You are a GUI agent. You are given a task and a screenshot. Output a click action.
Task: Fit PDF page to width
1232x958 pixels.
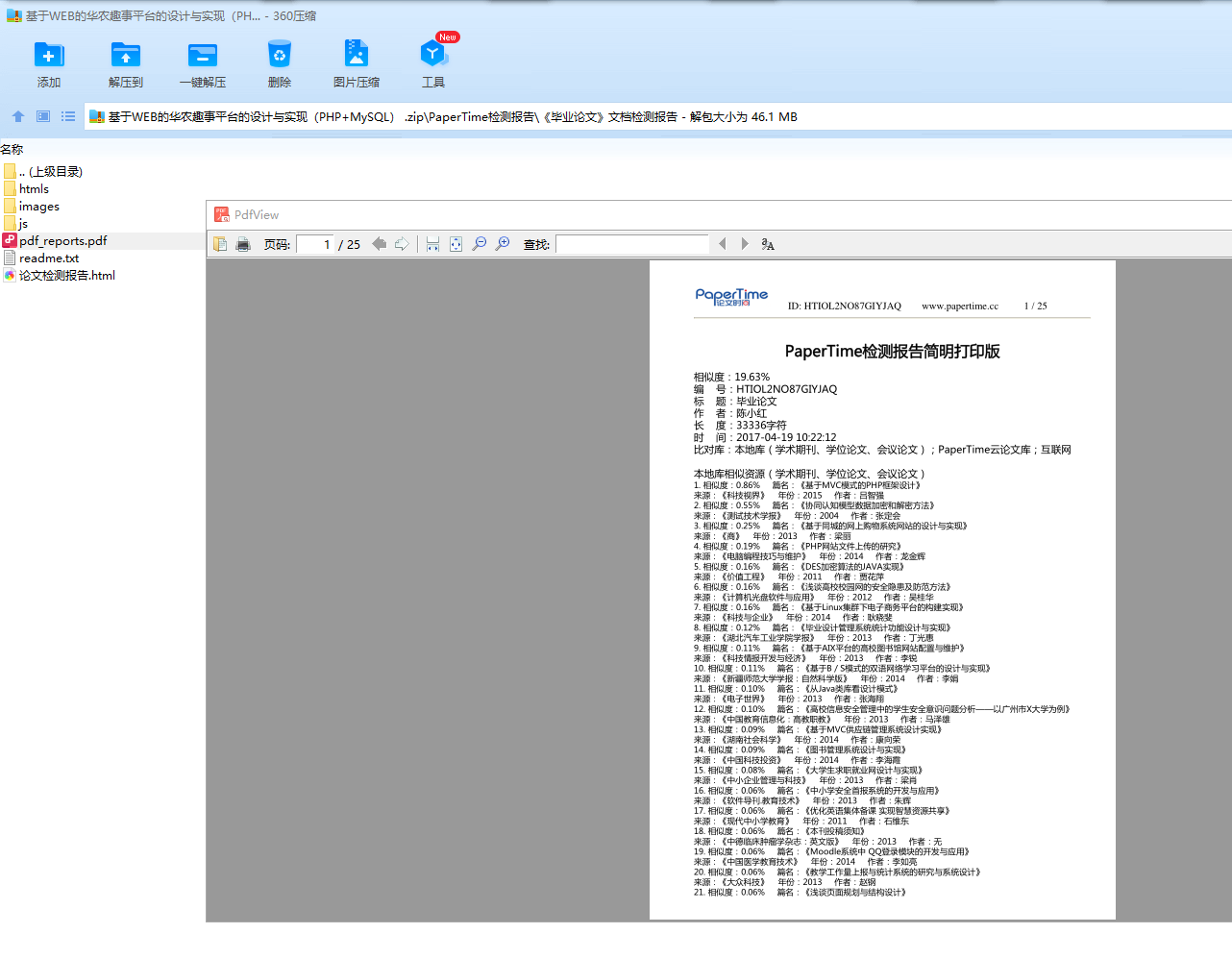pyautogui.click(x=432, y=244)
